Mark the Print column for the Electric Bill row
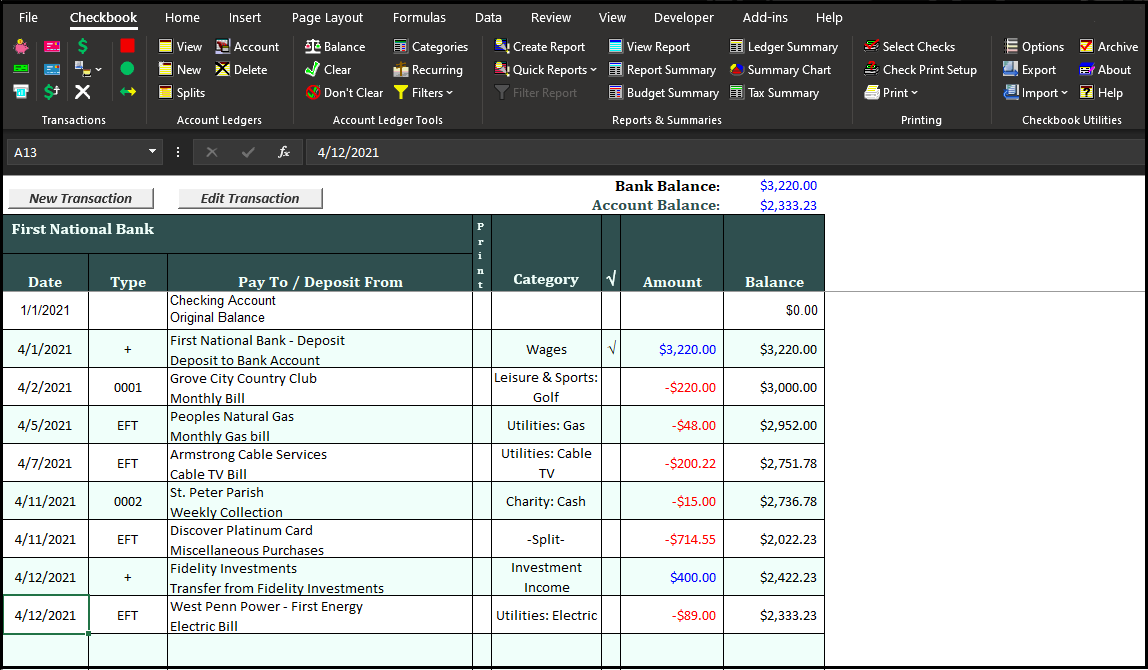The width and height of the screenshot is (1148, 670). pos(481,614)
